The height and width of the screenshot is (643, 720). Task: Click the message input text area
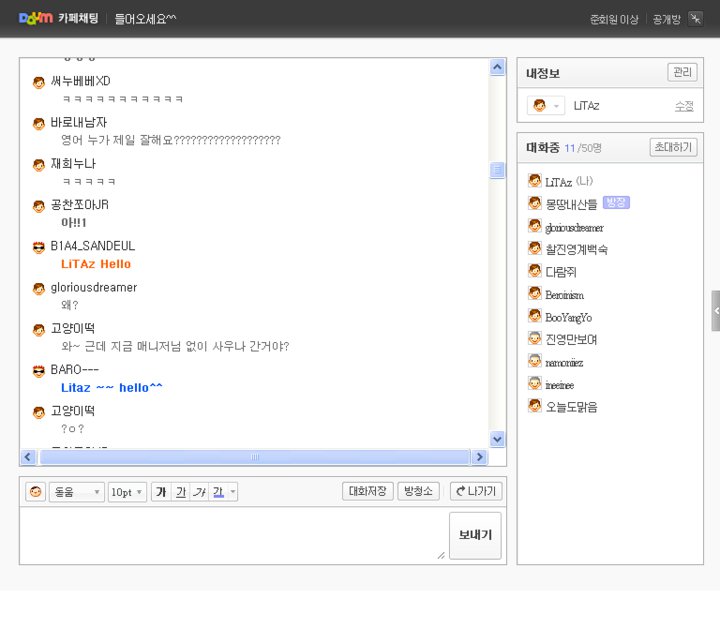(x=233, y=535)
